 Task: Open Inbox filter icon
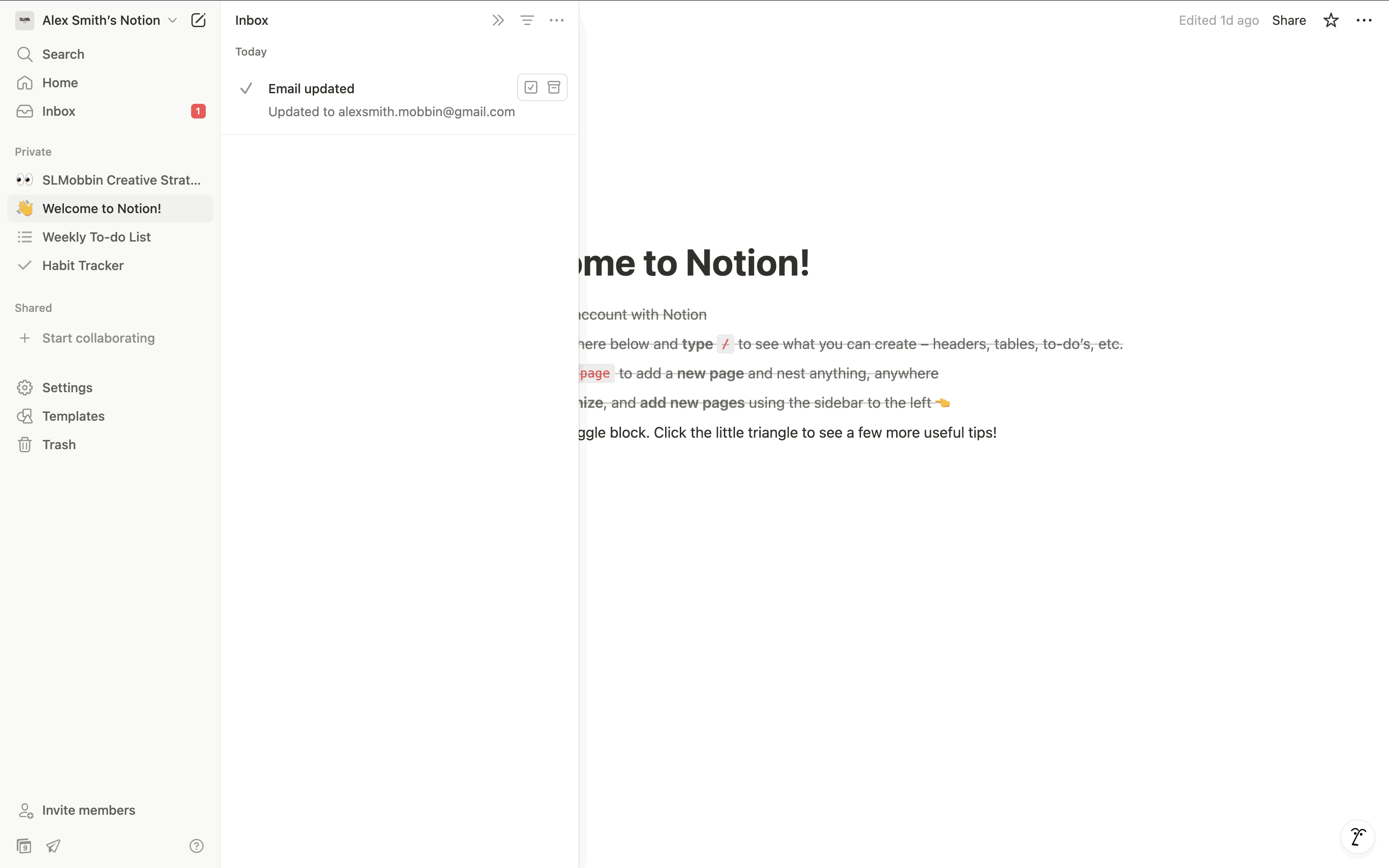click(x=527, y=21)
